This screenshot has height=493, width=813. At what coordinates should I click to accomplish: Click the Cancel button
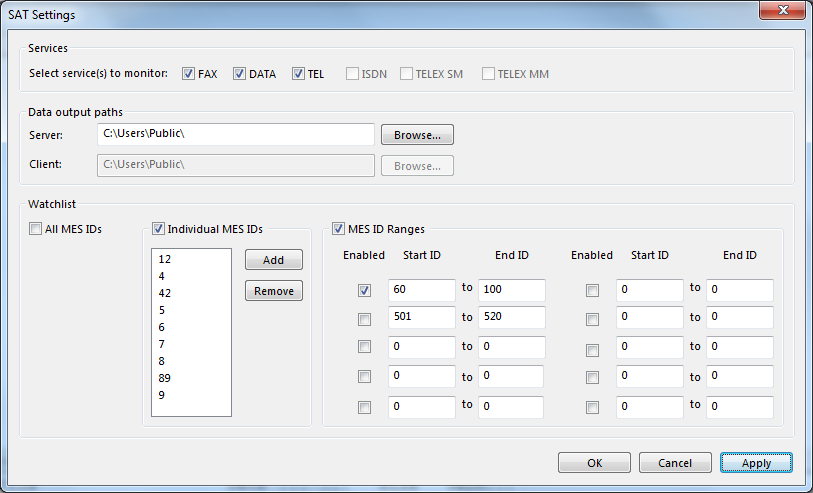pyautogui.click(x=675, y=462)
